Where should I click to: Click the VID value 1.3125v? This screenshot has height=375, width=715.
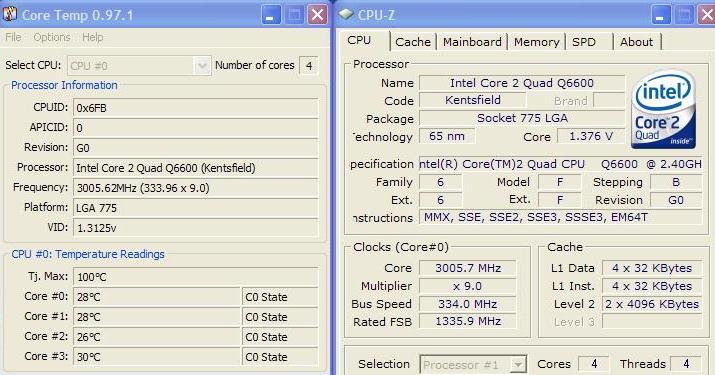point(196,228)
